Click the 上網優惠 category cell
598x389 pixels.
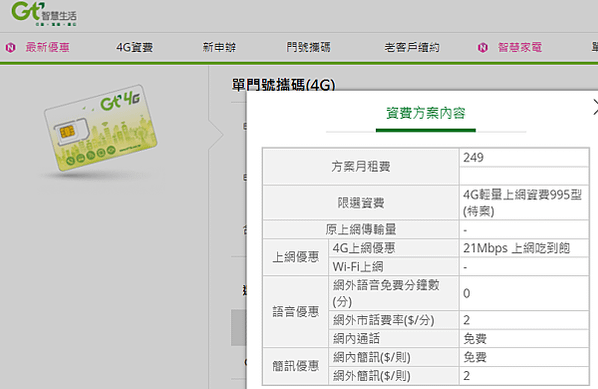[296, 257]
